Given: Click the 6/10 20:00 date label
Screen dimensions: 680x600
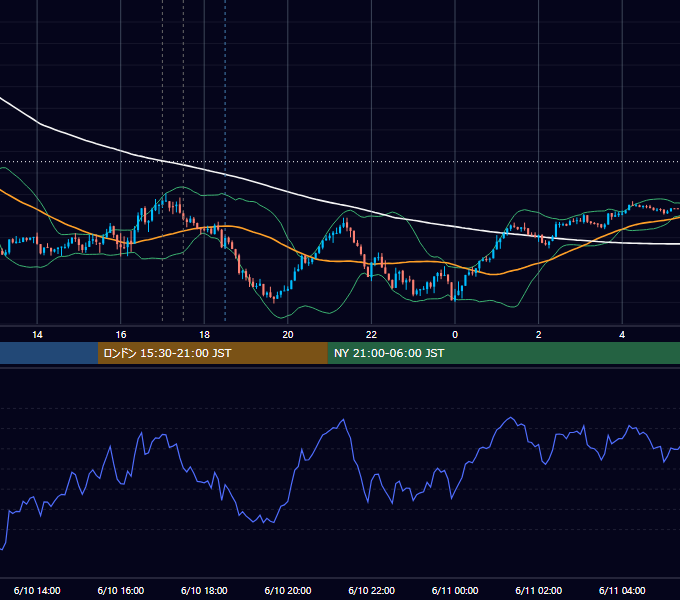Looking at the screenshot, I should click(x=288, y=590).
